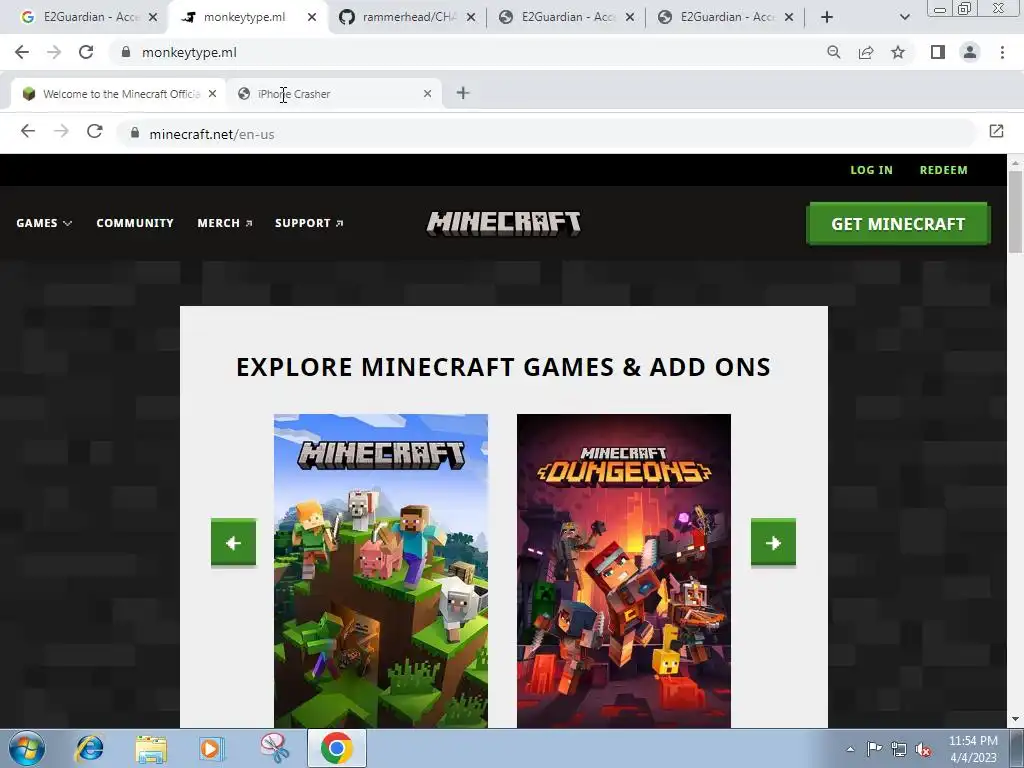Viewport: 1024px width, 768px height.
Task: Open SUPPORT external link
Action: (309, 223)
